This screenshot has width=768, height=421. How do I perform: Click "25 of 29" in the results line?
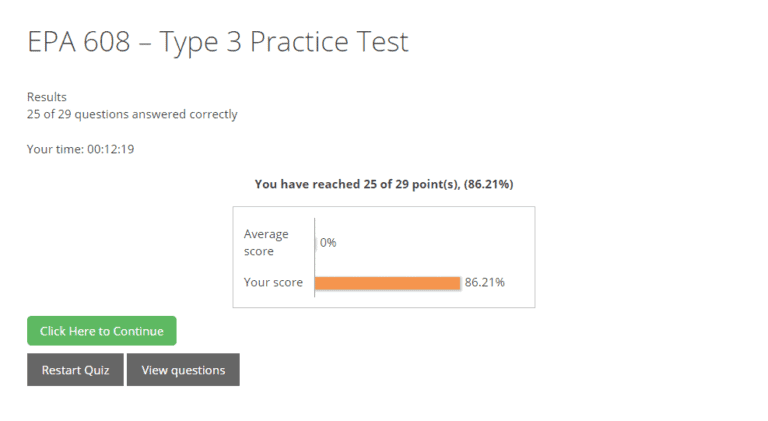coord(48,114)
